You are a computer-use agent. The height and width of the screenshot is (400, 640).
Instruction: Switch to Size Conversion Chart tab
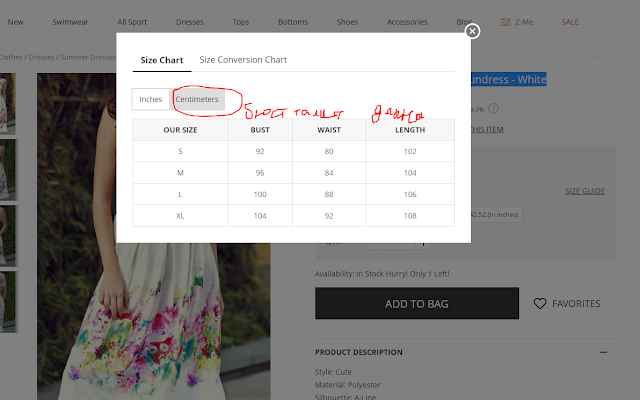pos(243,60)
